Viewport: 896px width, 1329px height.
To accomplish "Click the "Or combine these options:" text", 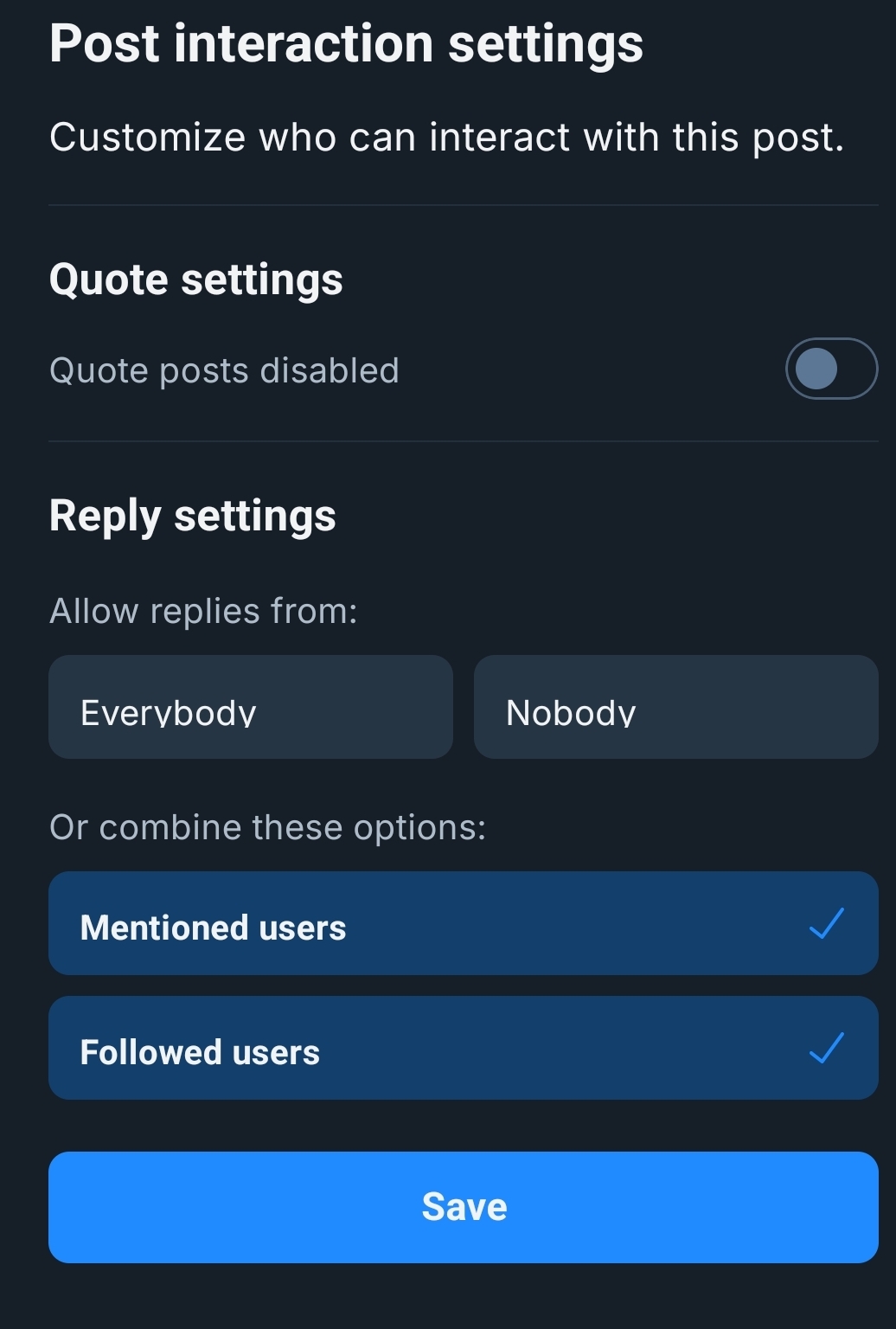I will click(x=267, y=827).
